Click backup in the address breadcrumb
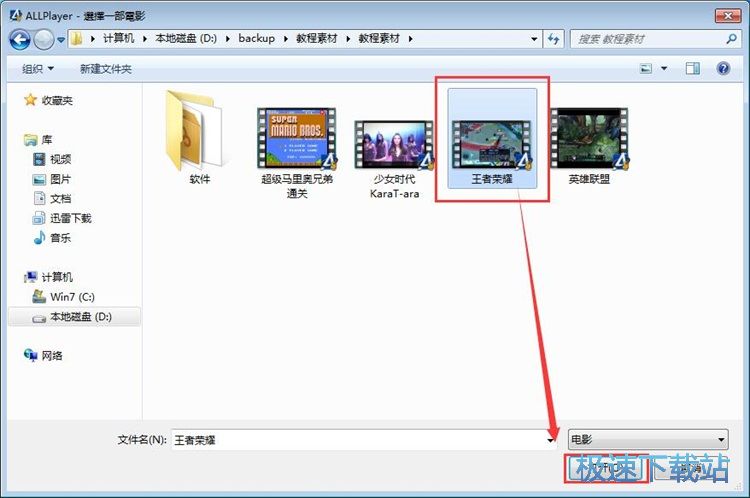Viewport: 750px width, 498px height. coord(256,39)
